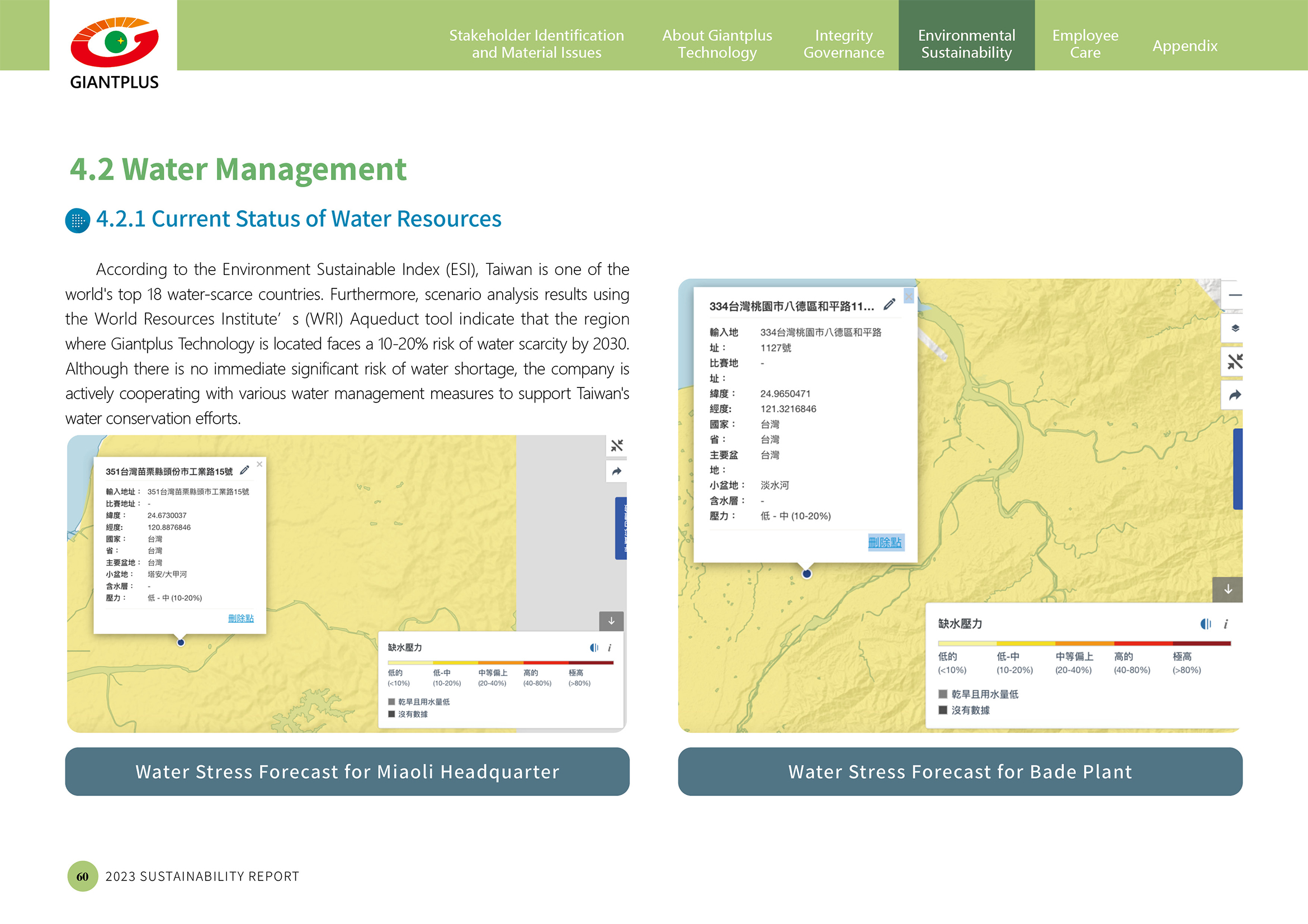Click the 4.2 Water Management heading
This screenshot has width=1308, height=924.
[x=238, y=169]
